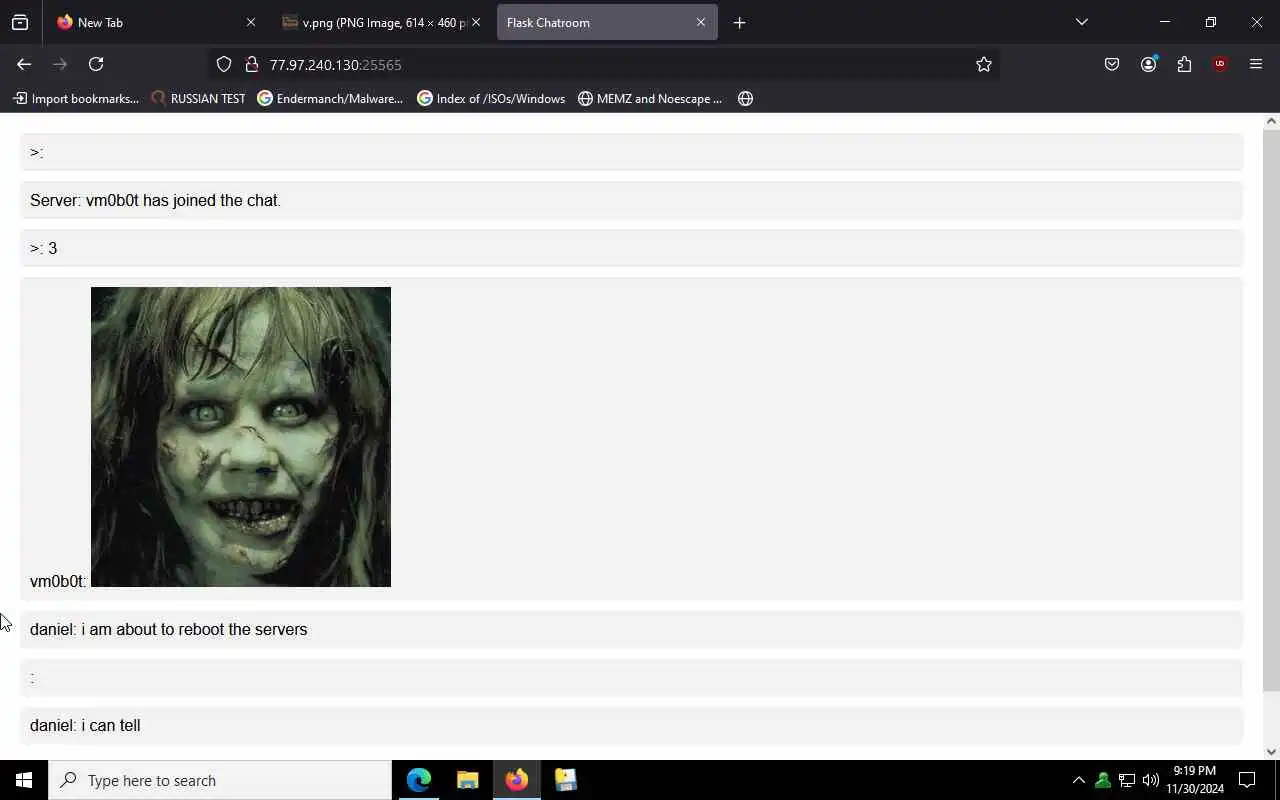
Task: Click the '>: 3' message
Action: click(x=631, y=248)
